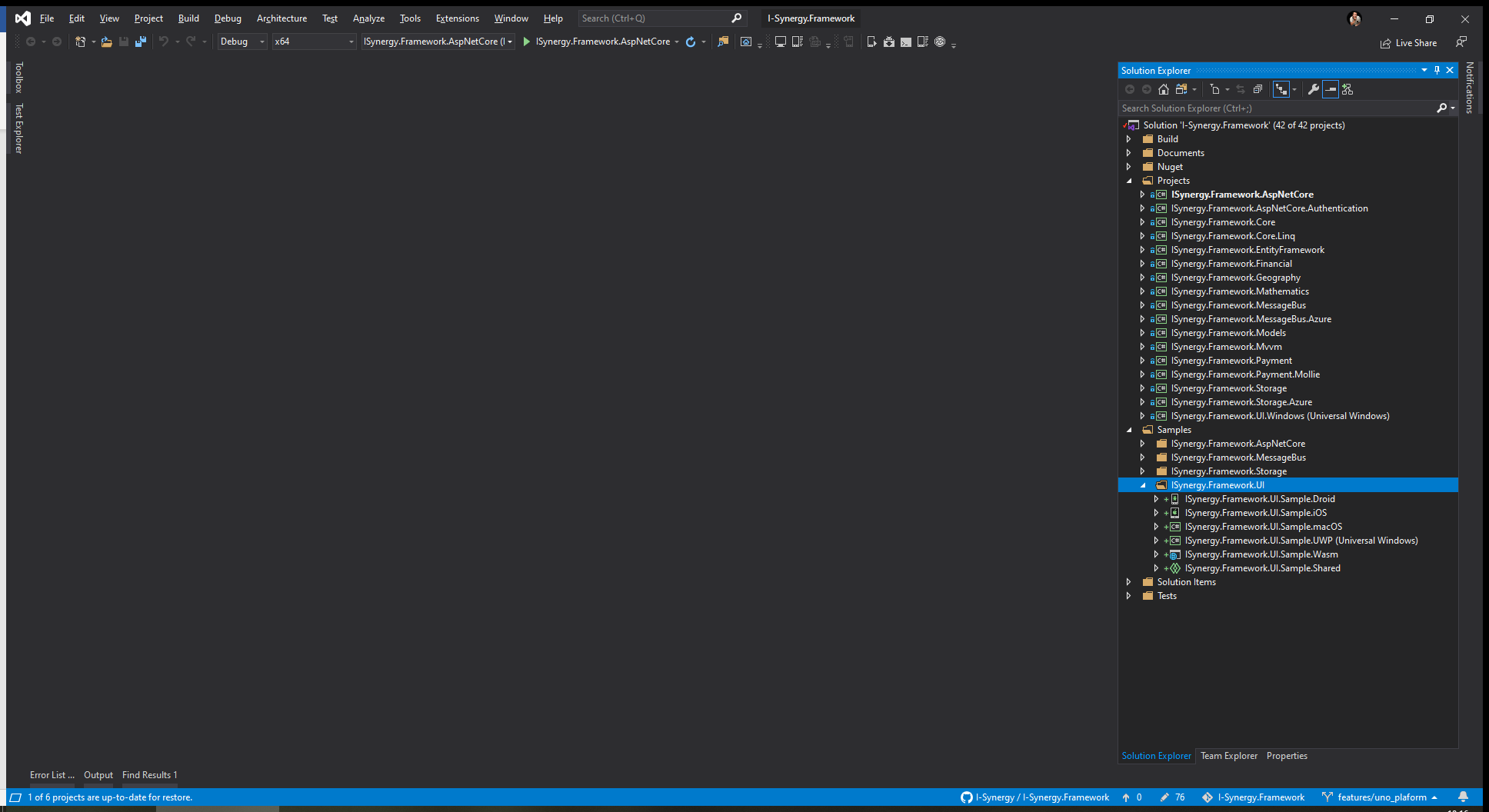Select ISynergy.Framework.Mvvm project
Viewport: 1489px width, 812px height.
(1226, 347)
